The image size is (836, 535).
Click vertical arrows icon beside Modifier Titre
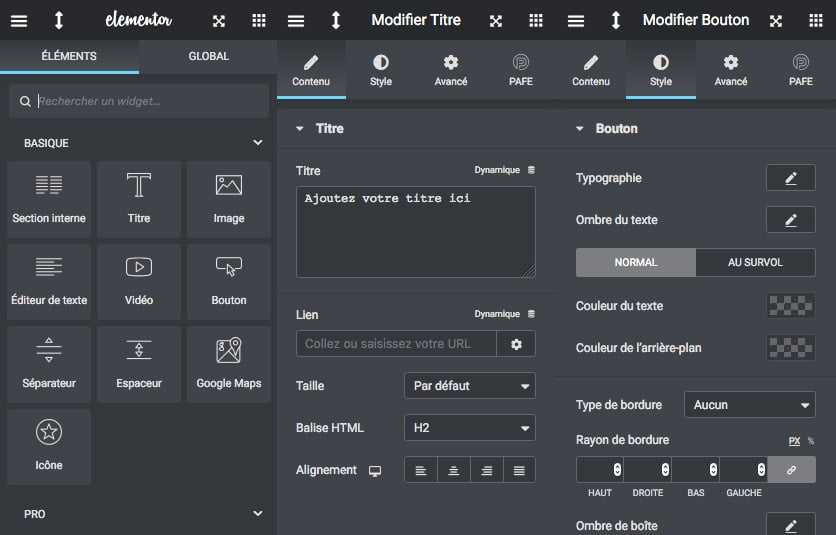336,20
